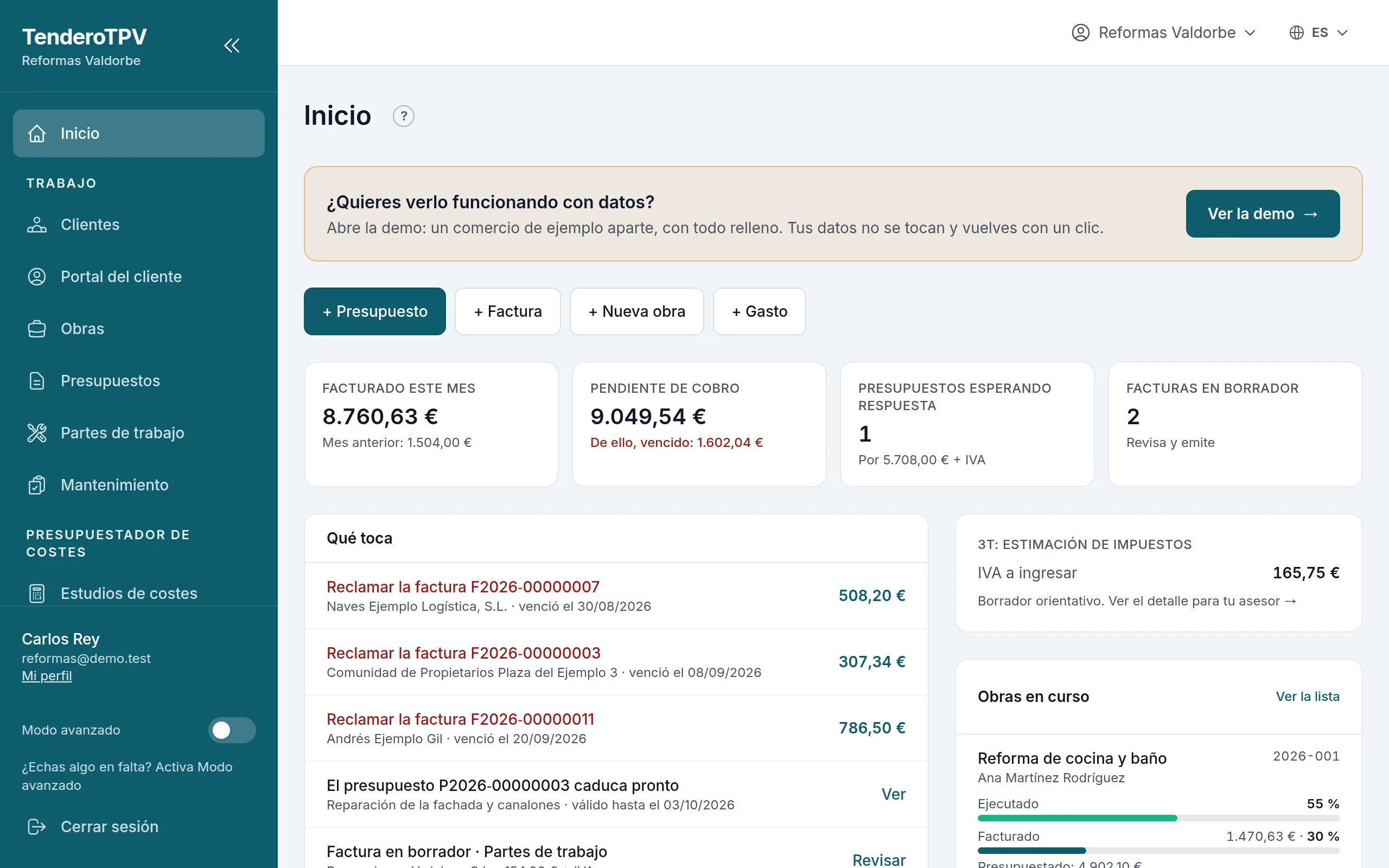Open the Mi perfil link

47,676
